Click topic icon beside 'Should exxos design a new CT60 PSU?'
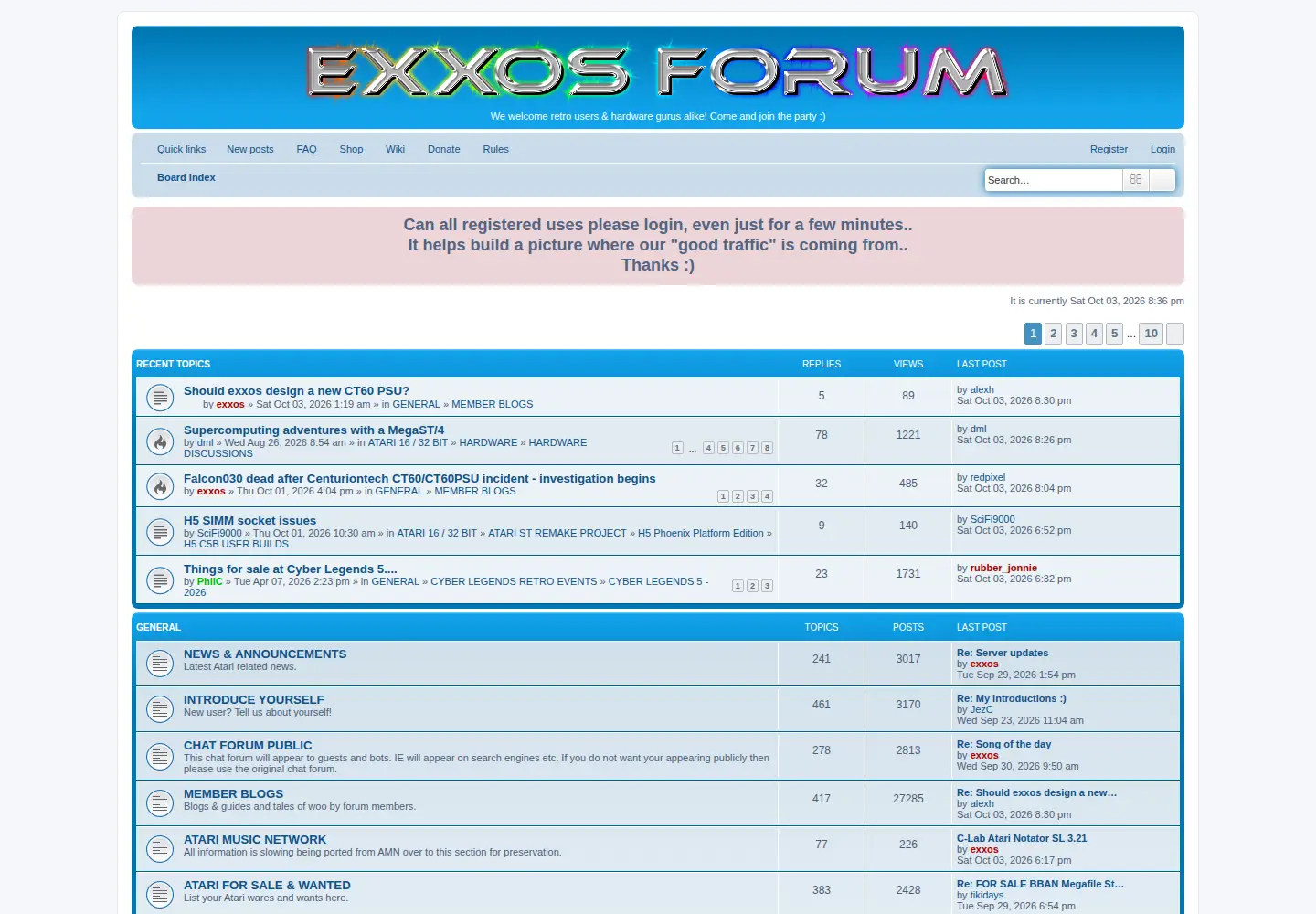 tap(160, 398)
